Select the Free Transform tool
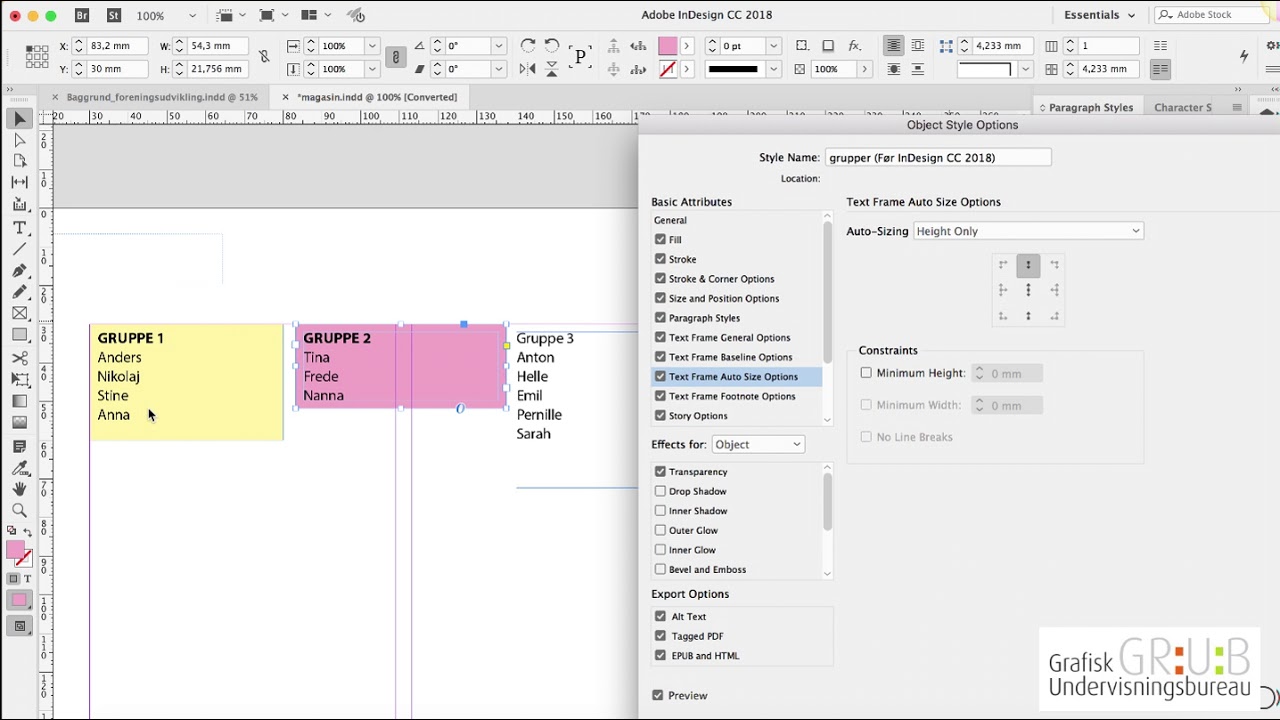Image resolution: width=1280 pixels, height=720 pixels. pos(19,379)
